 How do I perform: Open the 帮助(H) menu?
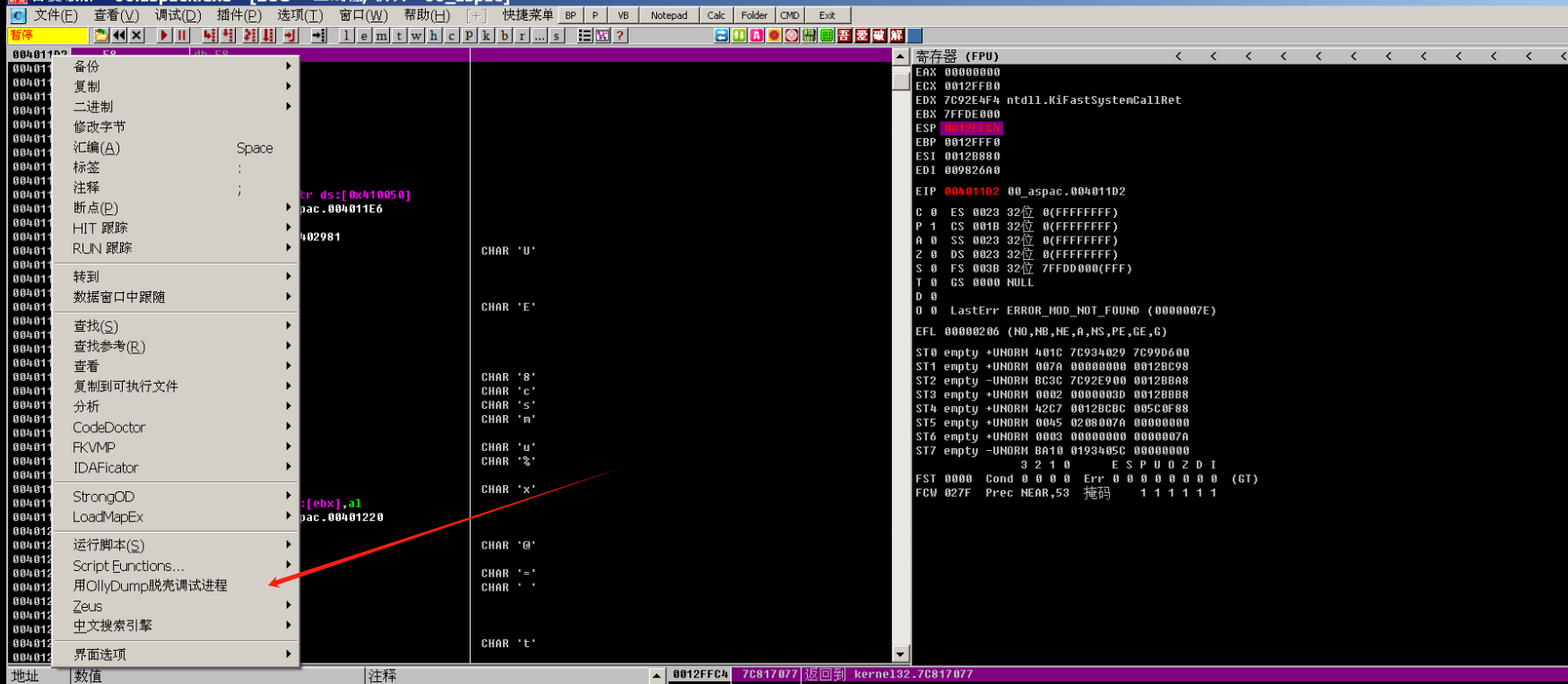[427, 15]
